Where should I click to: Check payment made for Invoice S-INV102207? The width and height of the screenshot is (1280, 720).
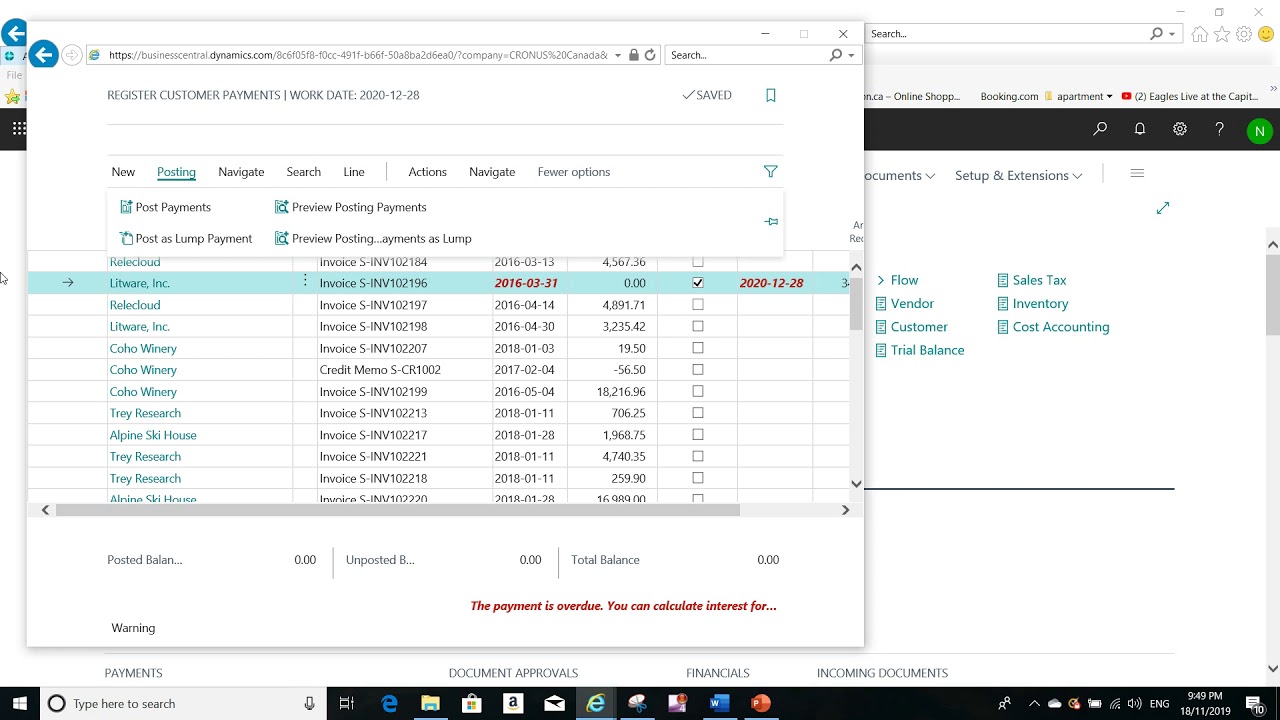coord(698,348)
